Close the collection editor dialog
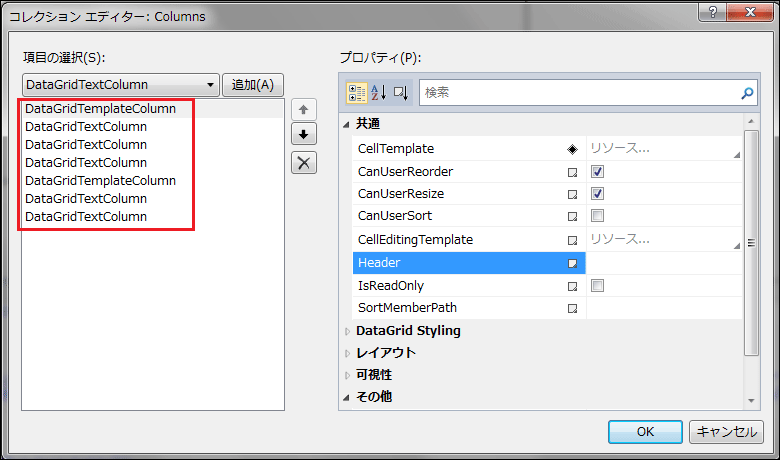 (750, 11)
